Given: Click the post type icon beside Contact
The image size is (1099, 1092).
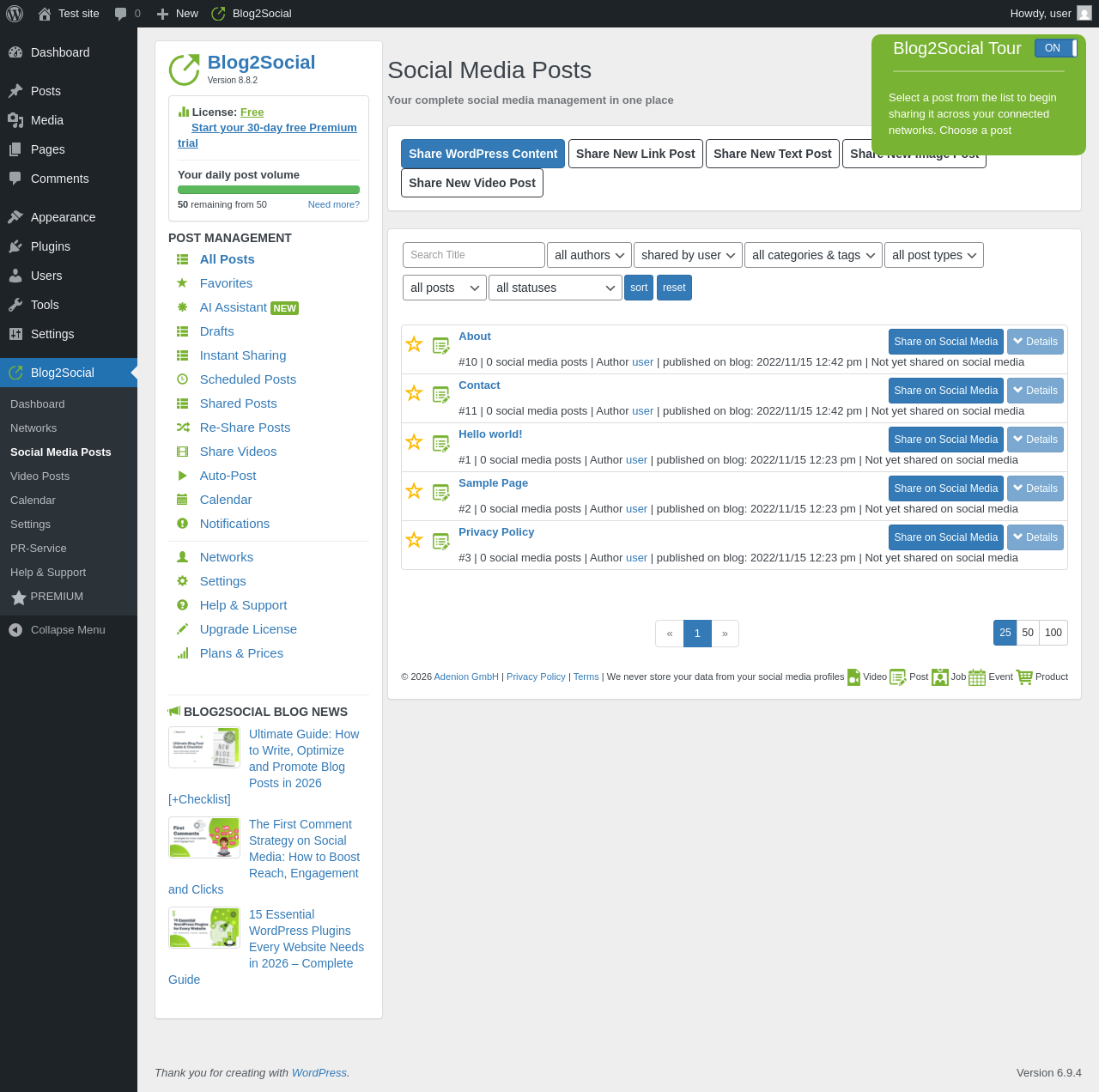Looking at the screenshot, I should click(441, 395).
